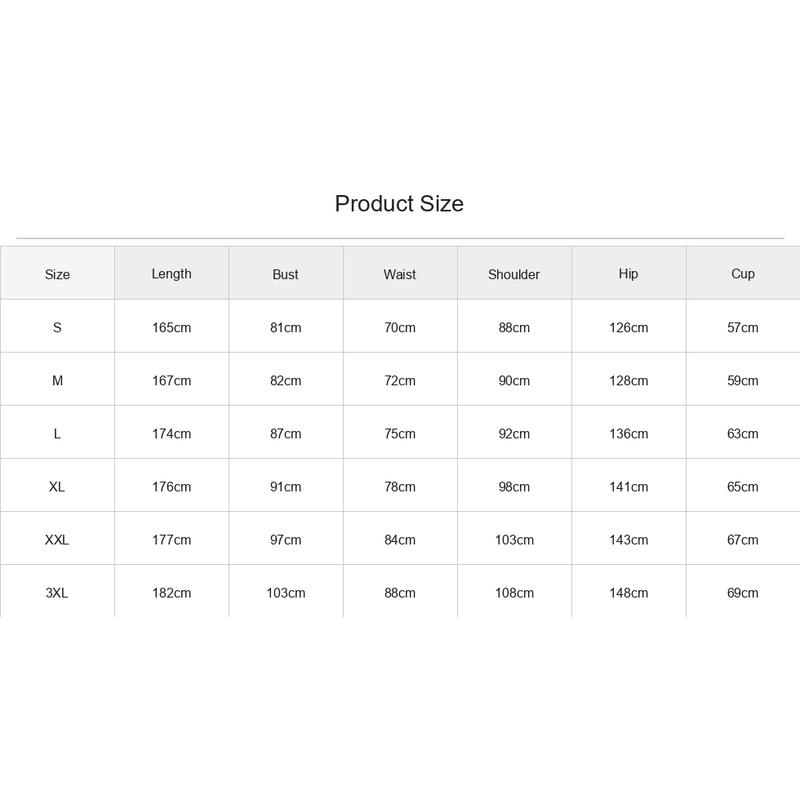Click the M size row label
800x800 pixels.
coord(57,381)
